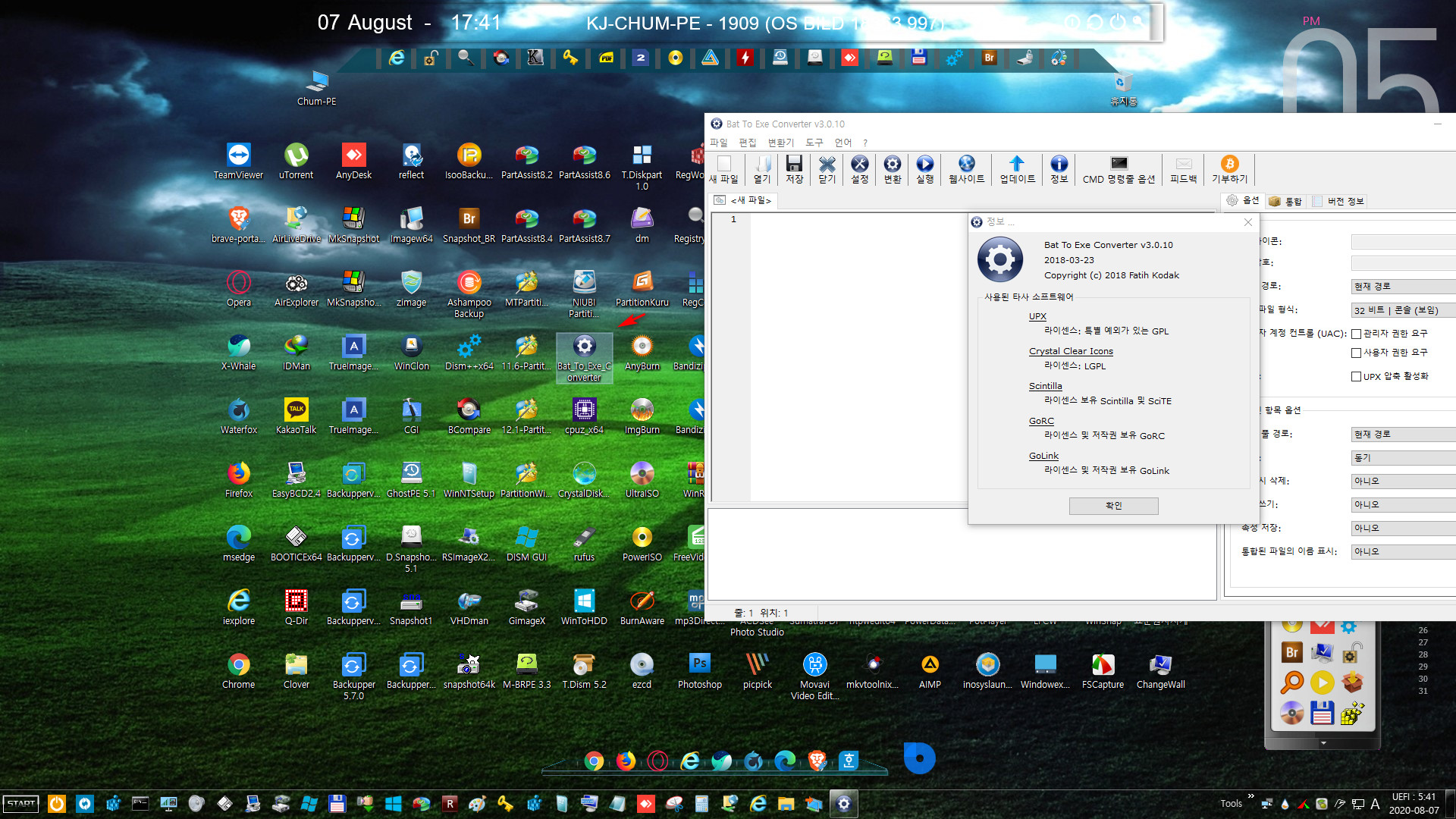Screen dimensions: 1456x819
Task: Select the KakaoTalk desktop icon
Action: point(296,416)
